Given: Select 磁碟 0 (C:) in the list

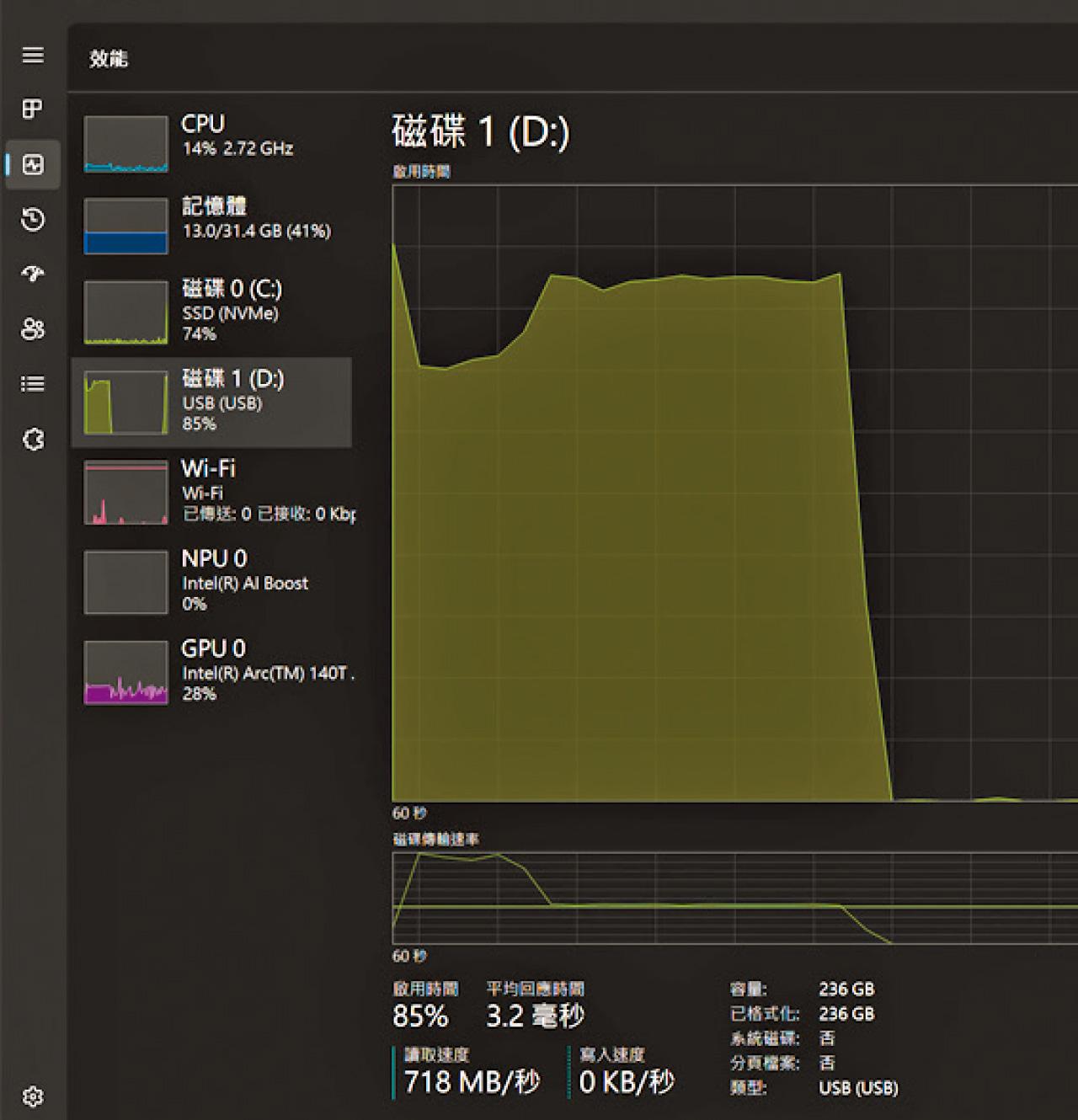Looking at the screenshot, I should click(x=211, y=312).
